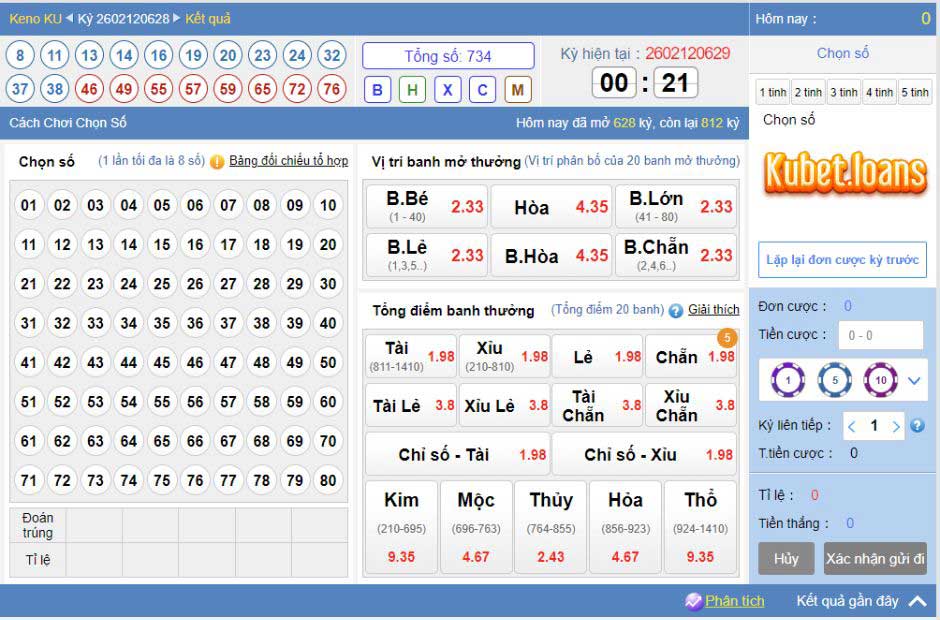Open the 5 tinh tab
Viewport: 940px width, 620px height.
coord(914,92)
